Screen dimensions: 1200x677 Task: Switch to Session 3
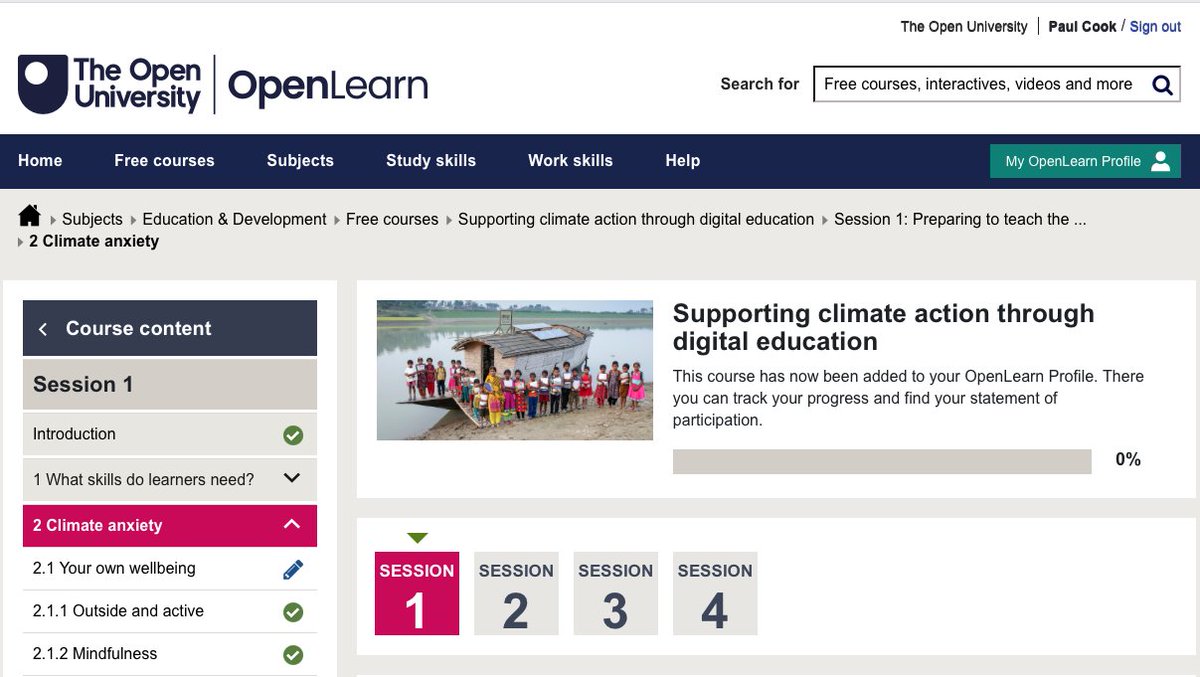pos(615,593)
